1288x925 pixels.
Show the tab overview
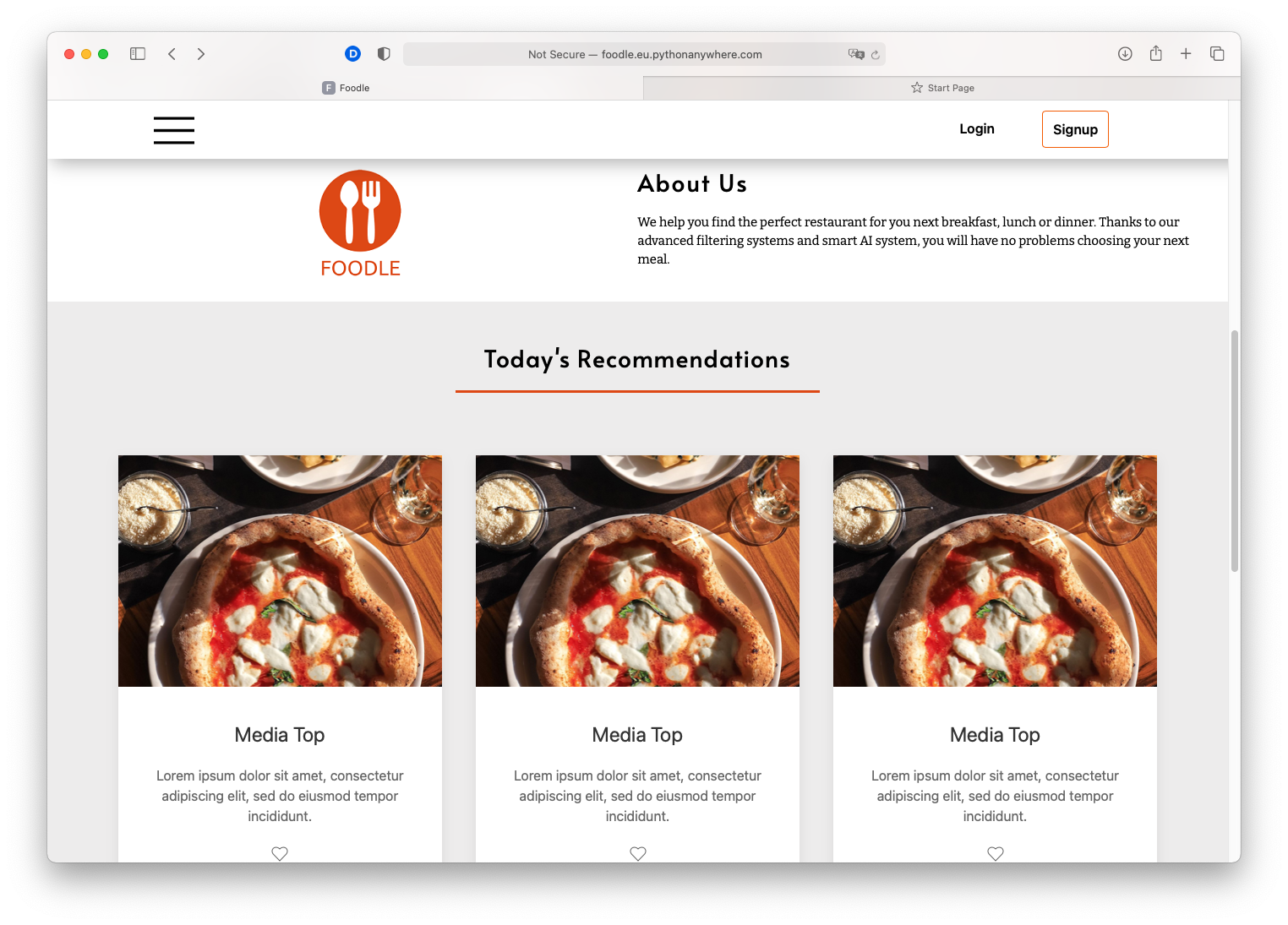point(1217,54)
